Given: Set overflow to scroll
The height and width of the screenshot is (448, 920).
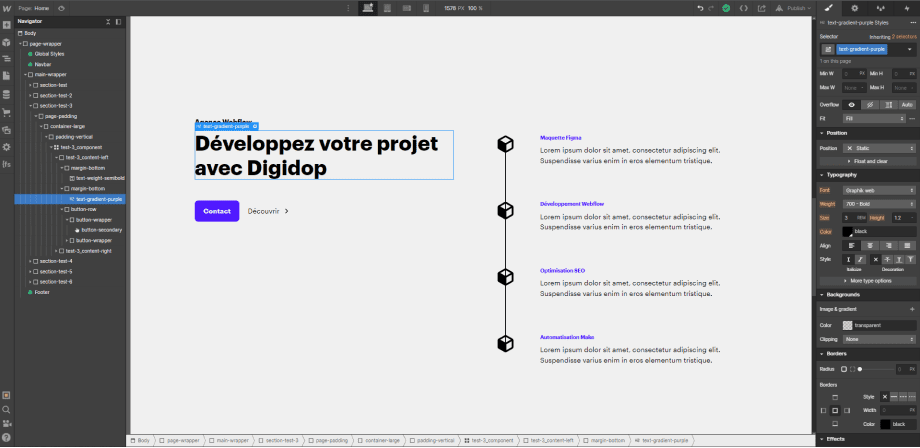Looking at the screenshot, I should point(888,104).
